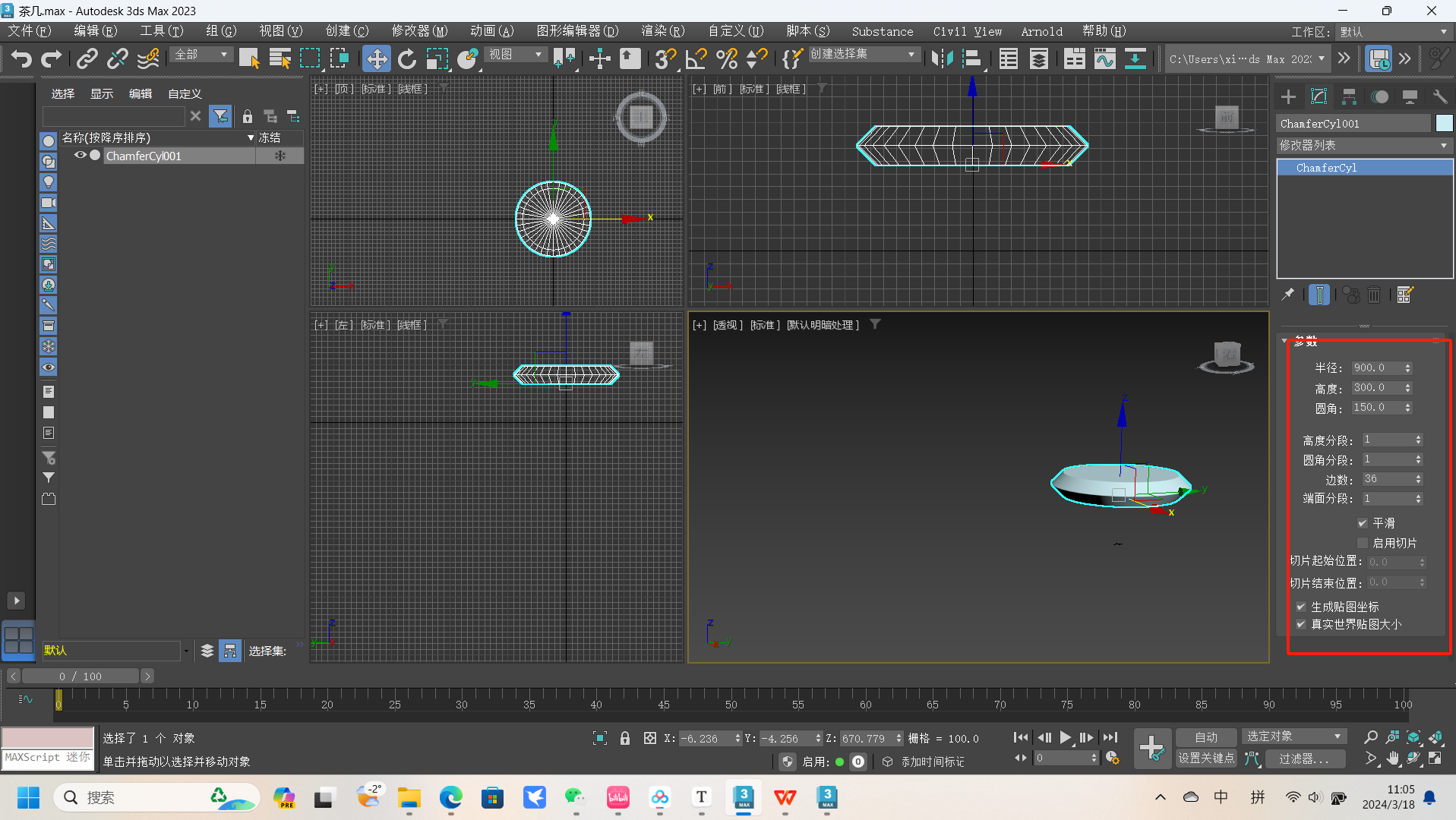The height and width of the screenshot is (820, 1456).
Task: Click the Rectangular Selection Region icon
Action: coord(309,58)
